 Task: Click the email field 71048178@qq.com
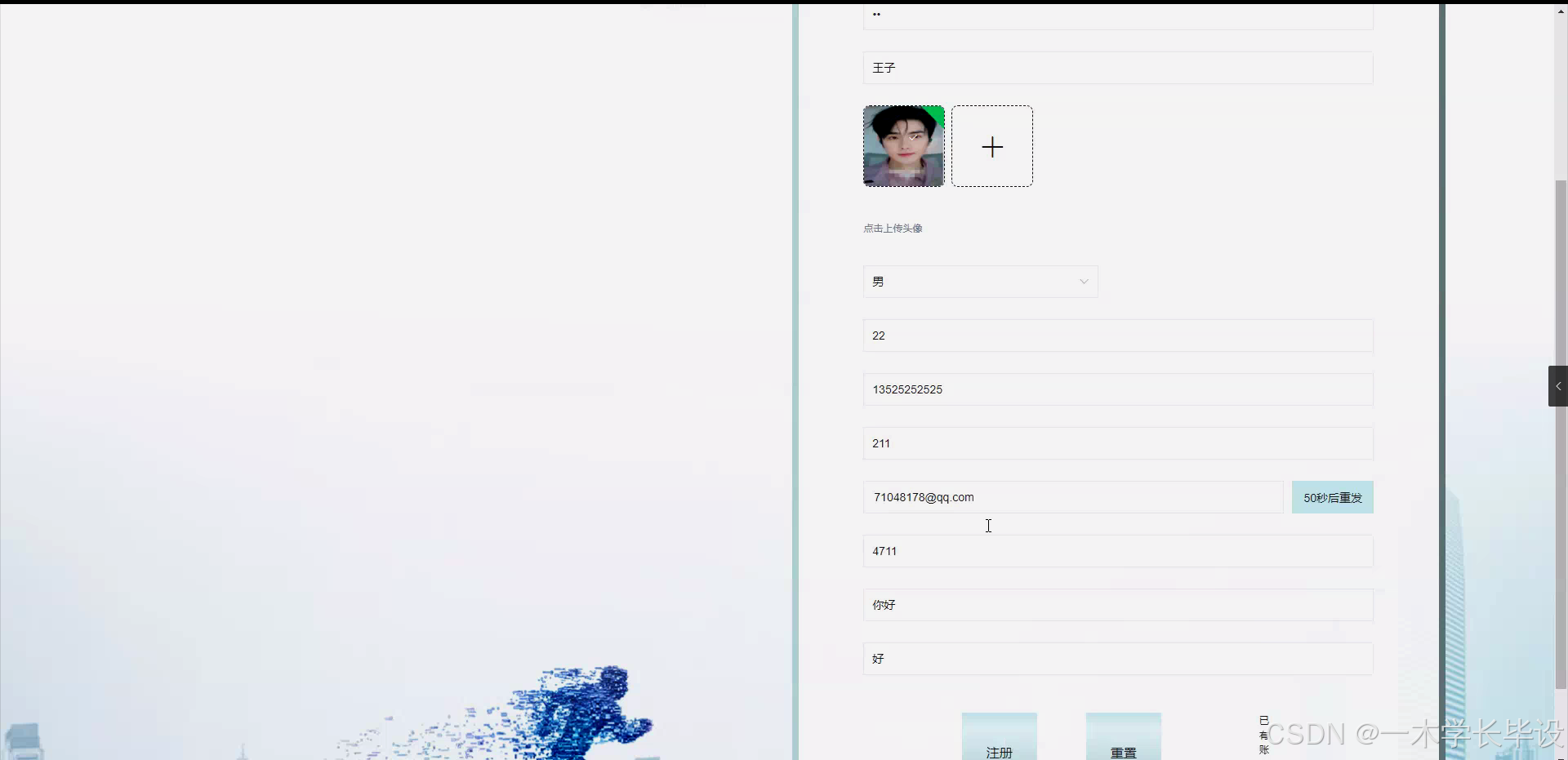click(x=1071, y=497)
